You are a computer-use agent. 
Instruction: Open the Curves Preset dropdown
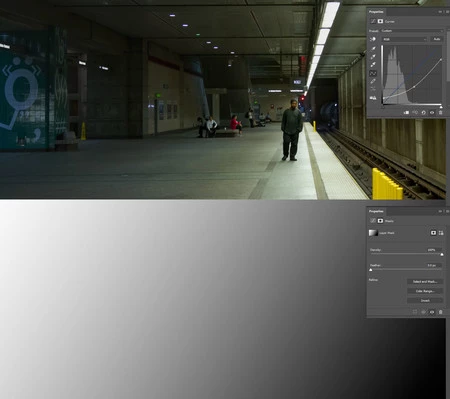click(412, 31)
